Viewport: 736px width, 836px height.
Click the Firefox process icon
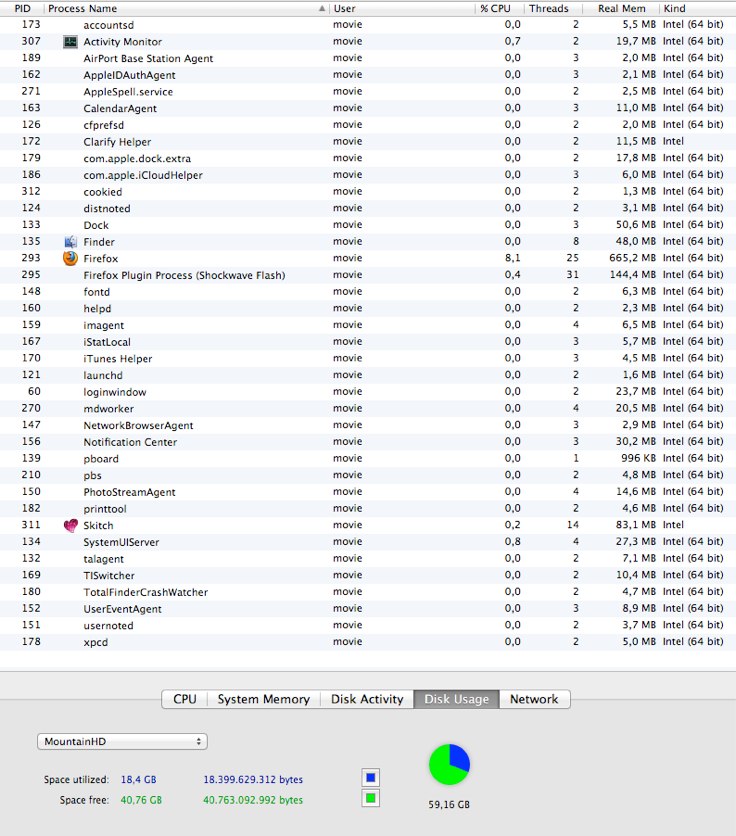pyautogui.click(x=70, y=258)
